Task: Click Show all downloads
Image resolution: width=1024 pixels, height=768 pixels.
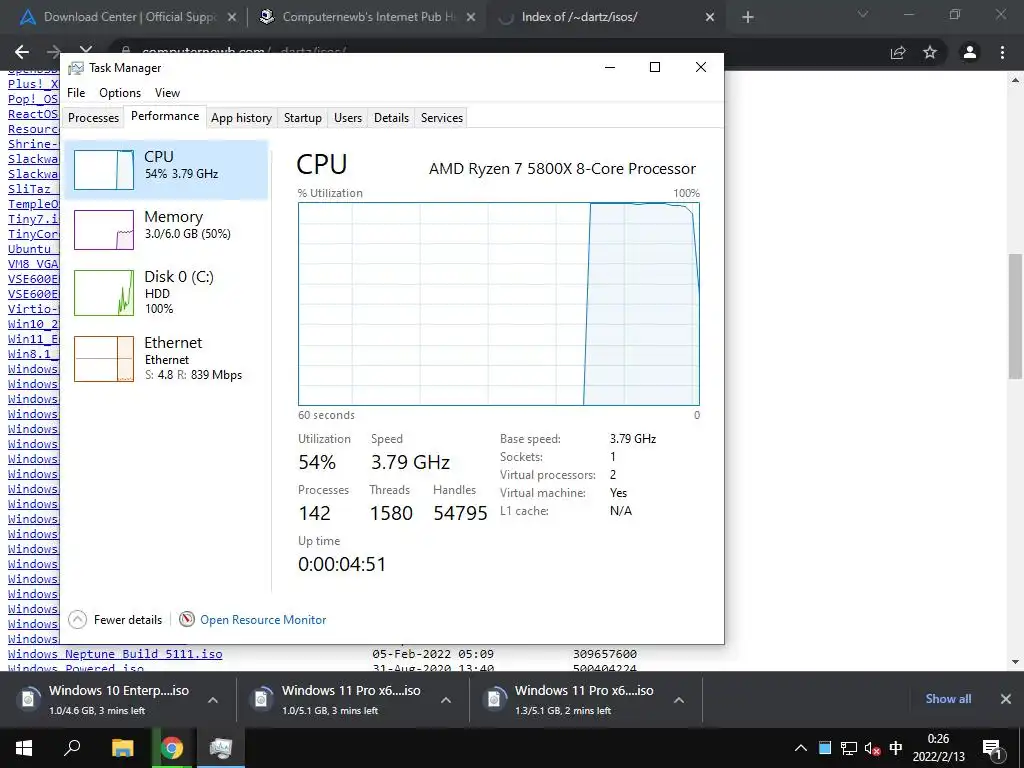Action: tap(948, 699)
